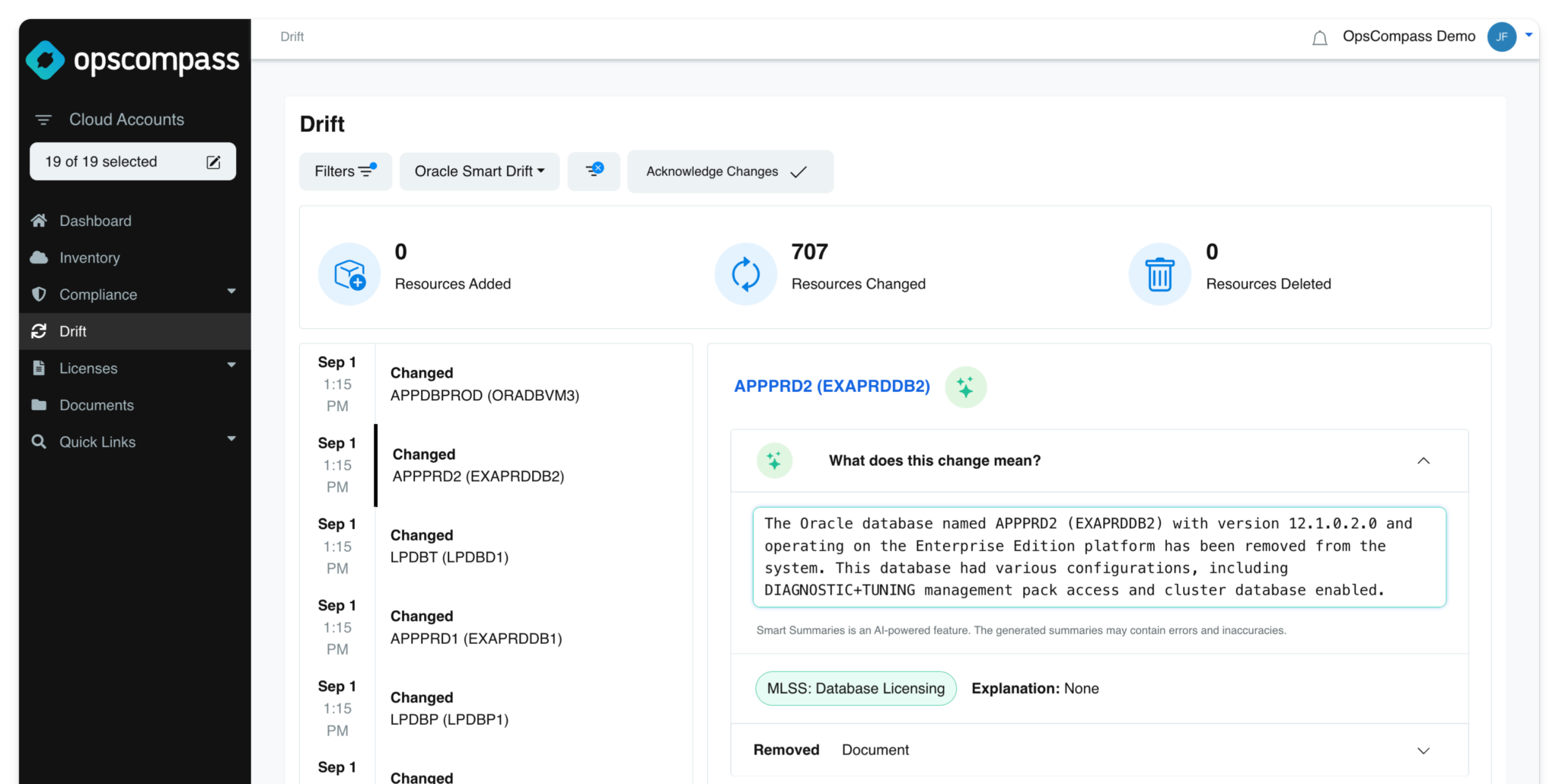Open the APPPRD2 (EXAPRDDB2) title link
This screenshot has height=784, width=1559.
click(x=832, y=386)
